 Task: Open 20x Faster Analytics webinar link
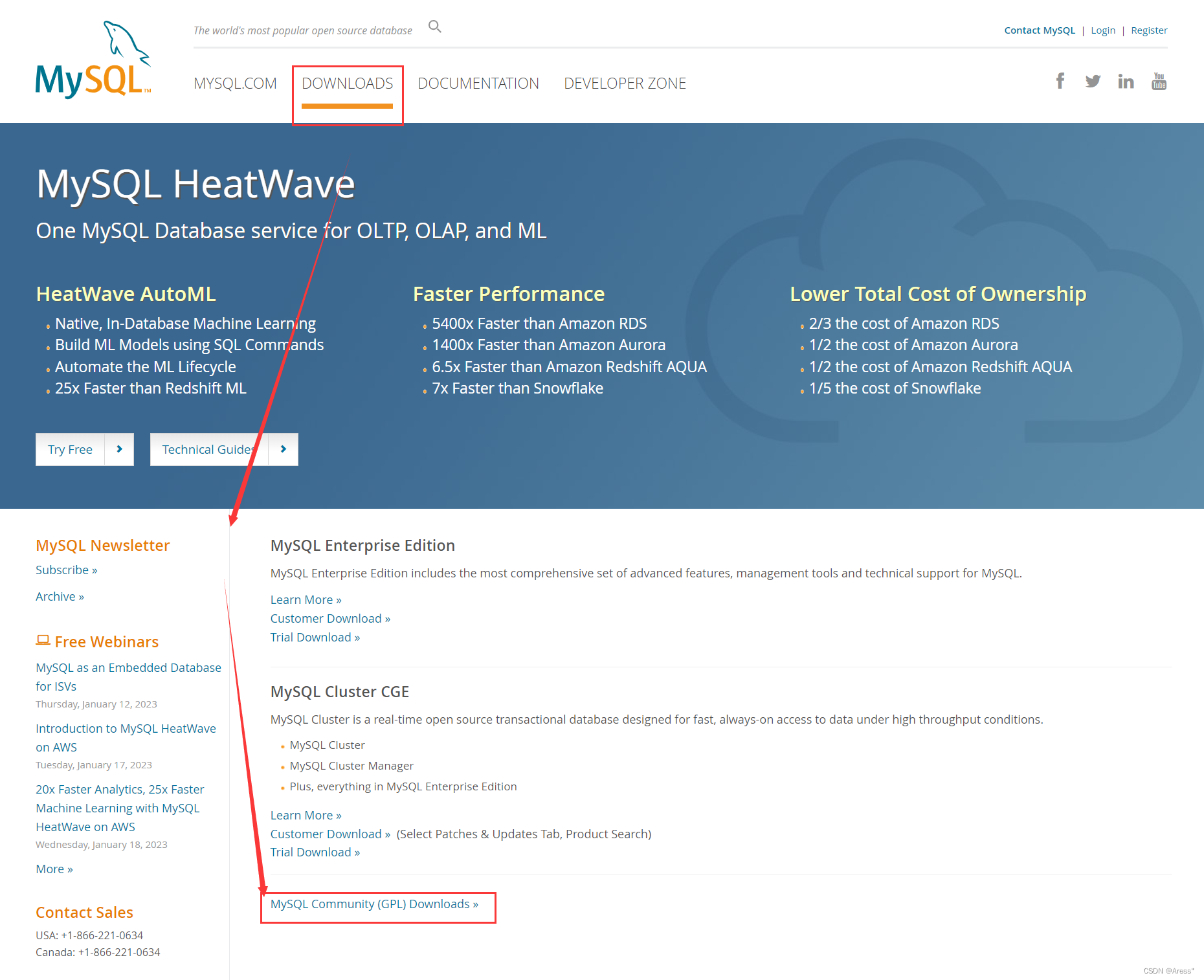click(x=120, y=808)
